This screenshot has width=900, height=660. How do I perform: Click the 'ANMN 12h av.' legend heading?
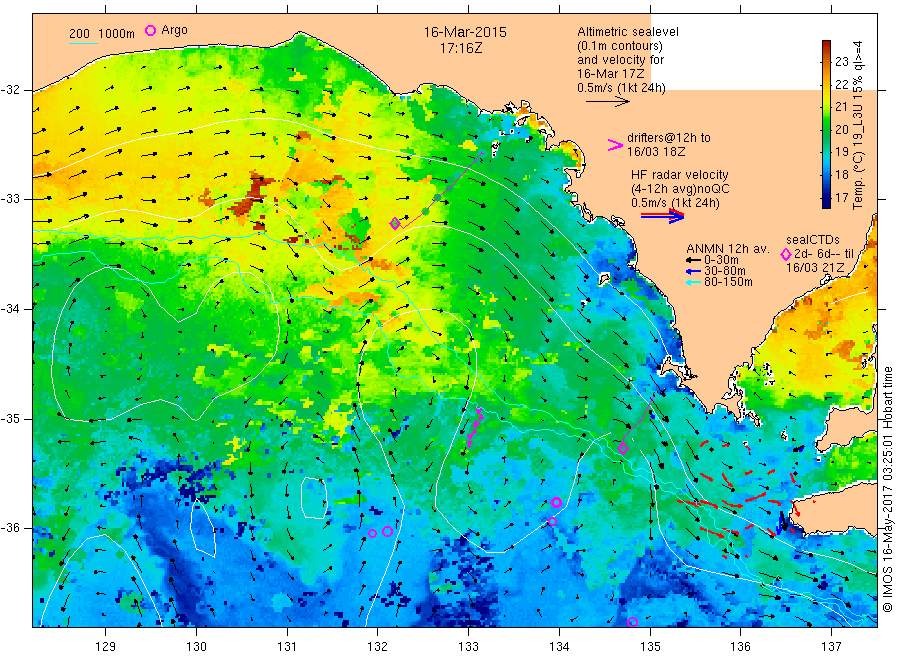tap(727, 249)
